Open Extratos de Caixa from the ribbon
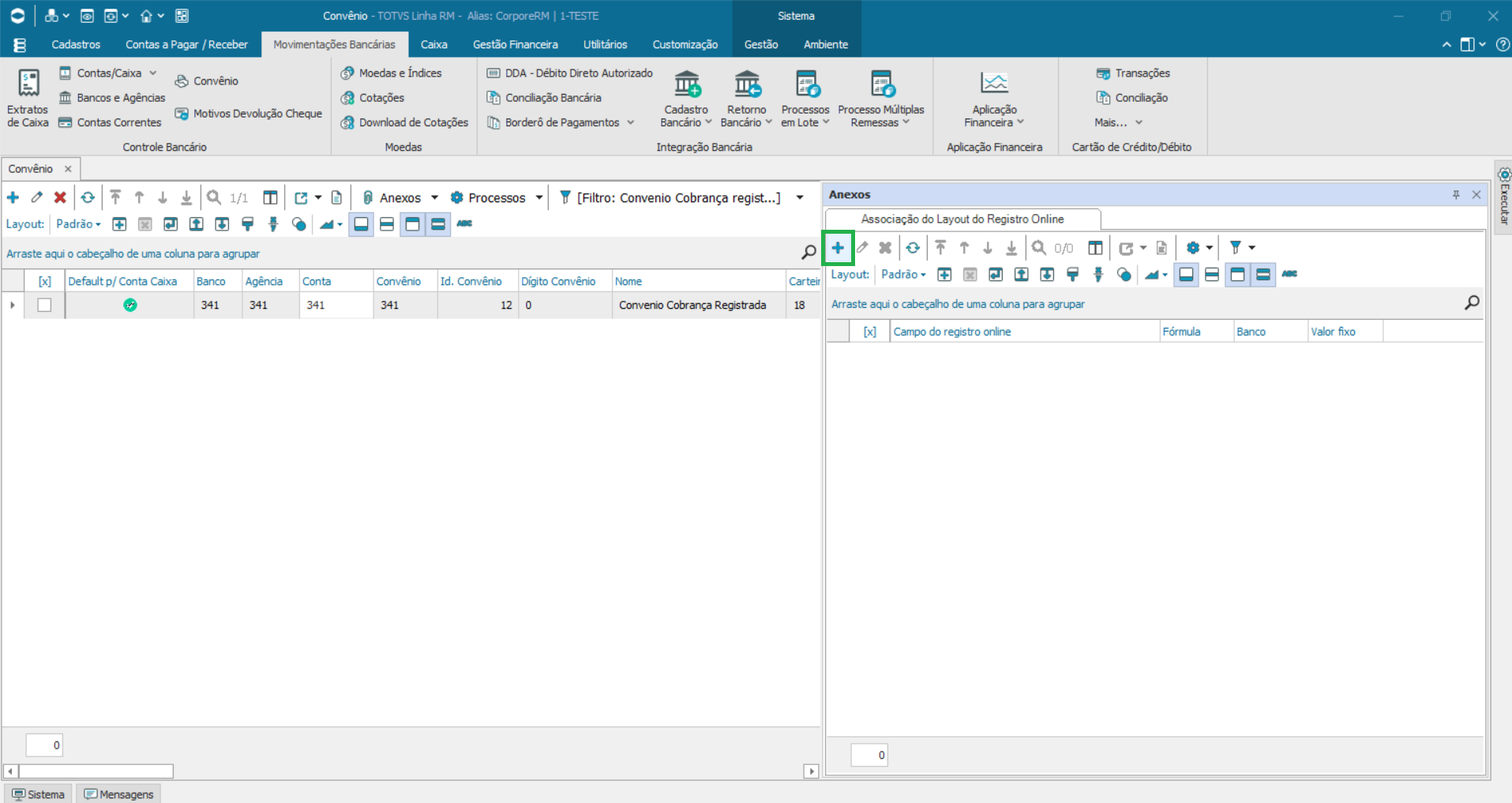 click(28, 99)
